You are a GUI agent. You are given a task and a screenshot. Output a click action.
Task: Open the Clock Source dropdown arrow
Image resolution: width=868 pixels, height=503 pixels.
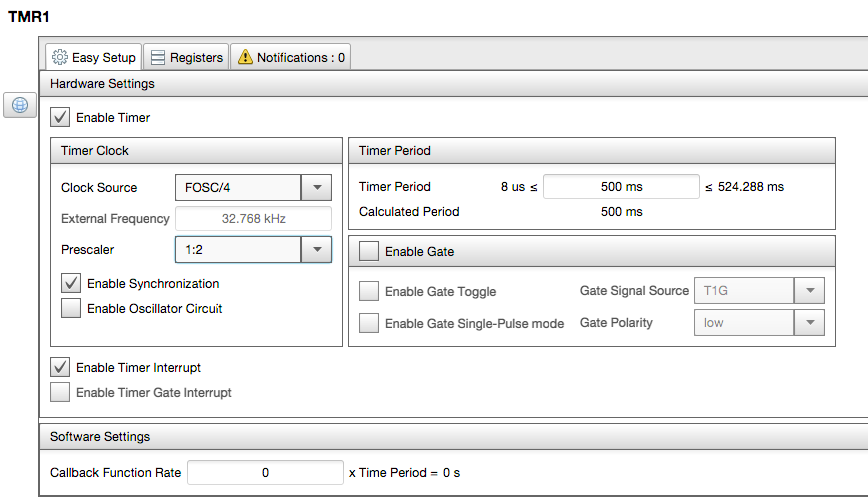coord(316,188)
